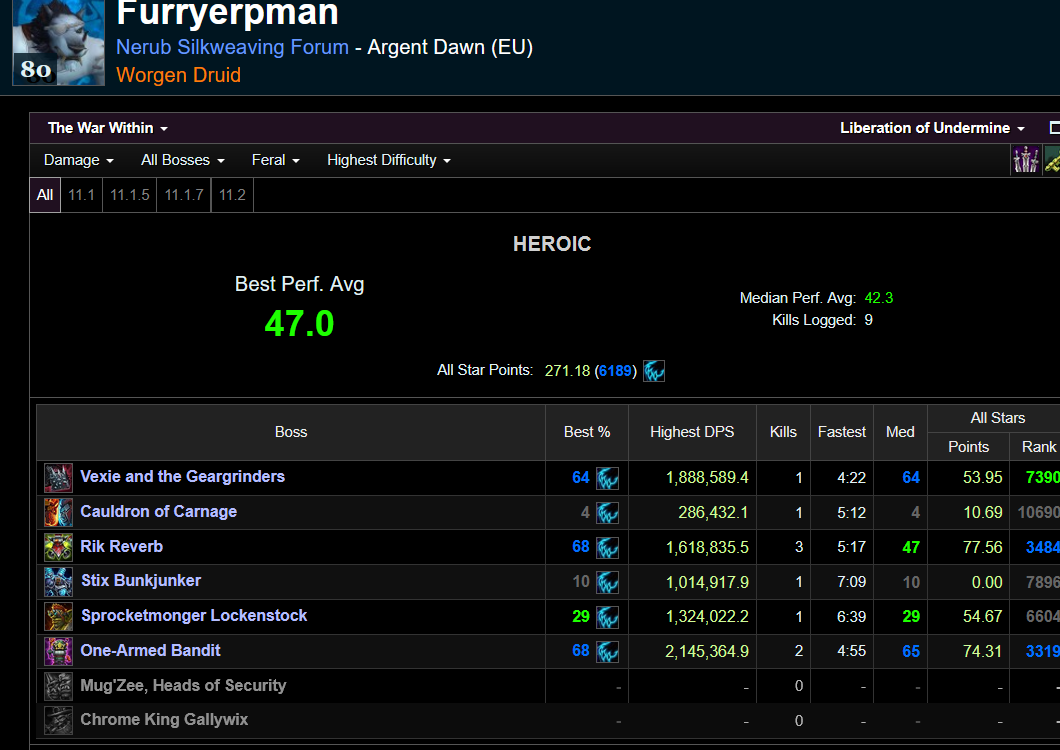Click the Mug'Zee, Heads of Security boss icon
This screenshot has width=1060, height=750.
pyautogui.click(x=58, y=686)
